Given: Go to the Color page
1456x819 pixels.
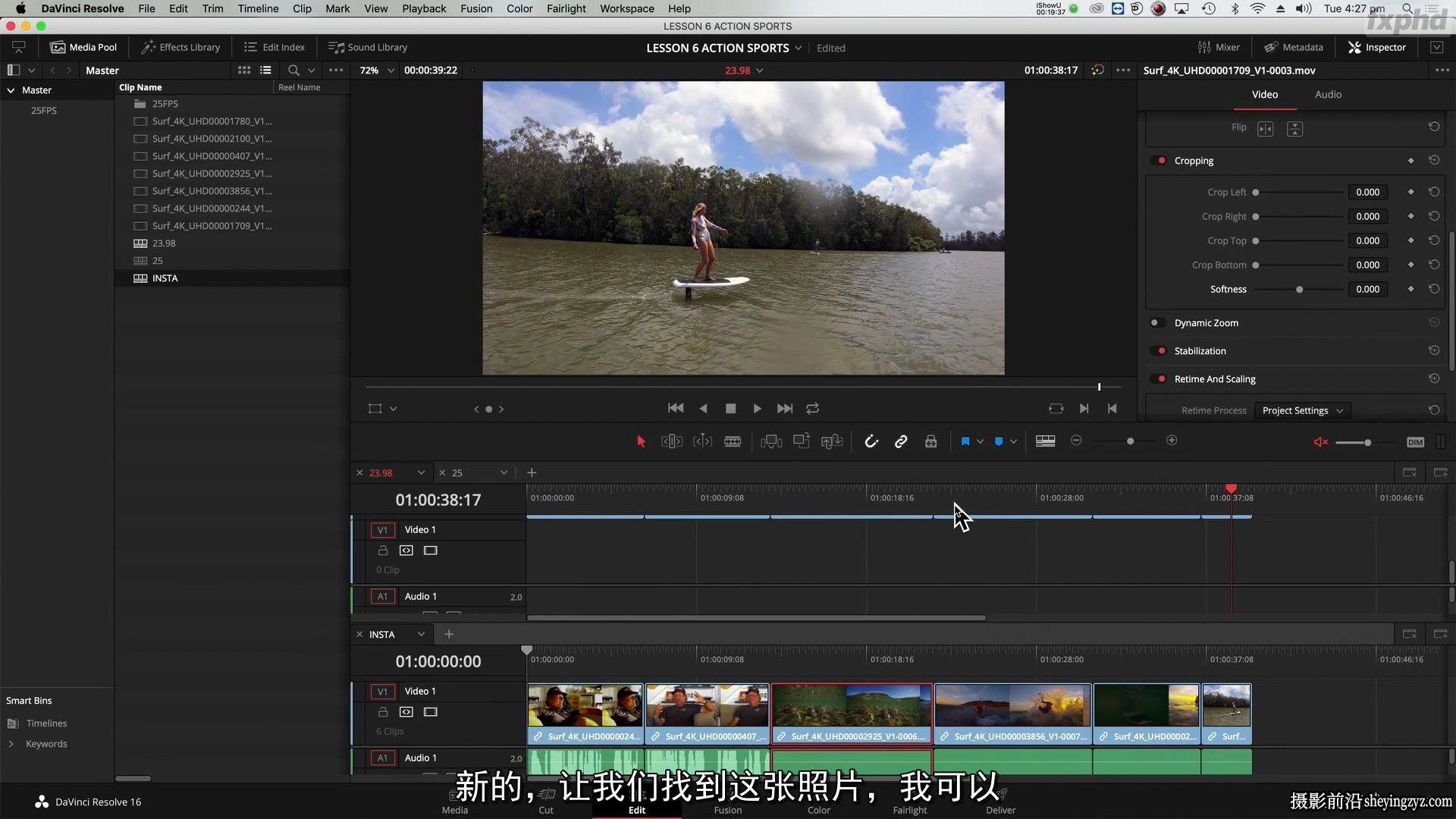Looking at the screenshot, I should pyautogui.click(x=818, y=802).
